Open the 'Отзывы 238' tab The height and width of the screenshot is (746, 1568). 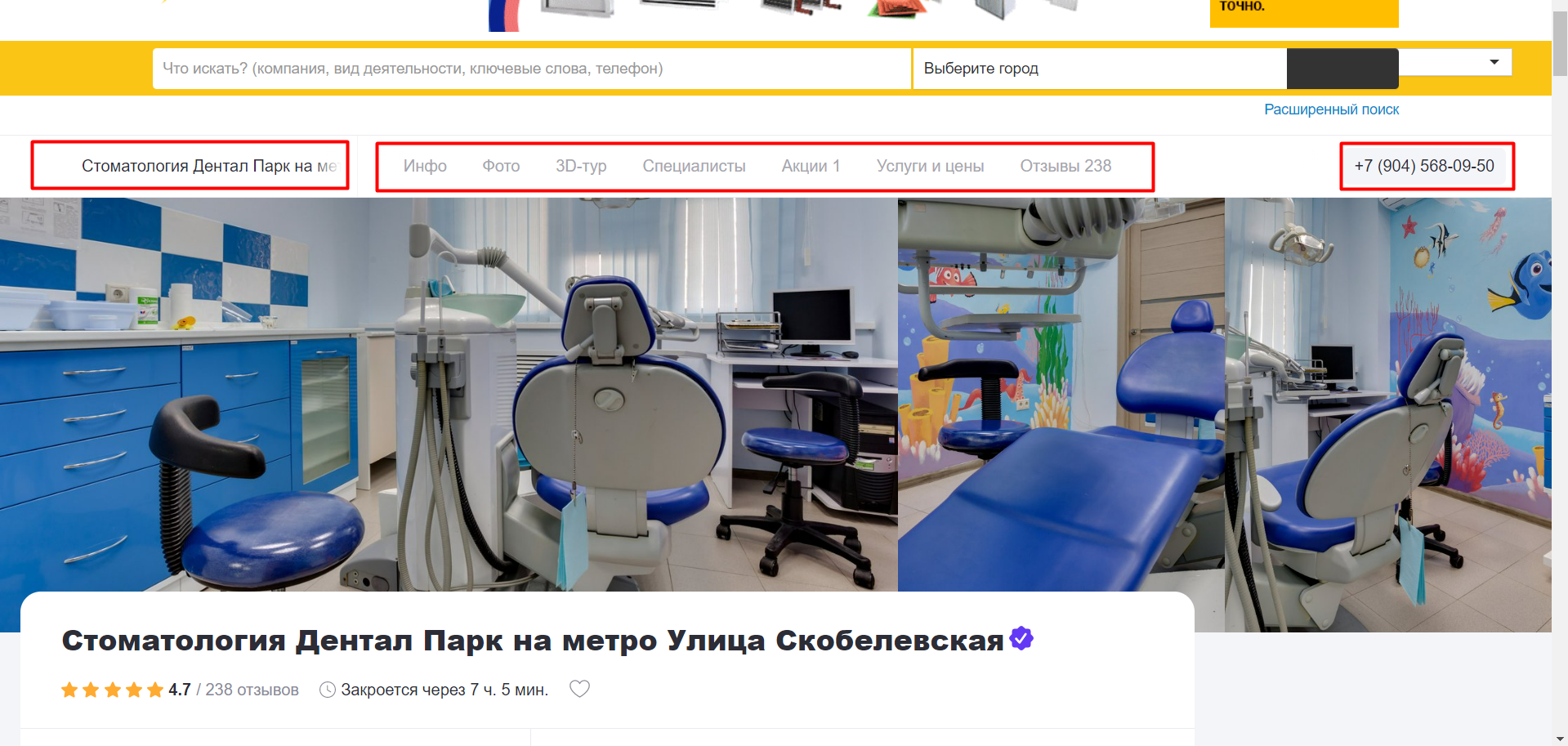[1065, 166]
